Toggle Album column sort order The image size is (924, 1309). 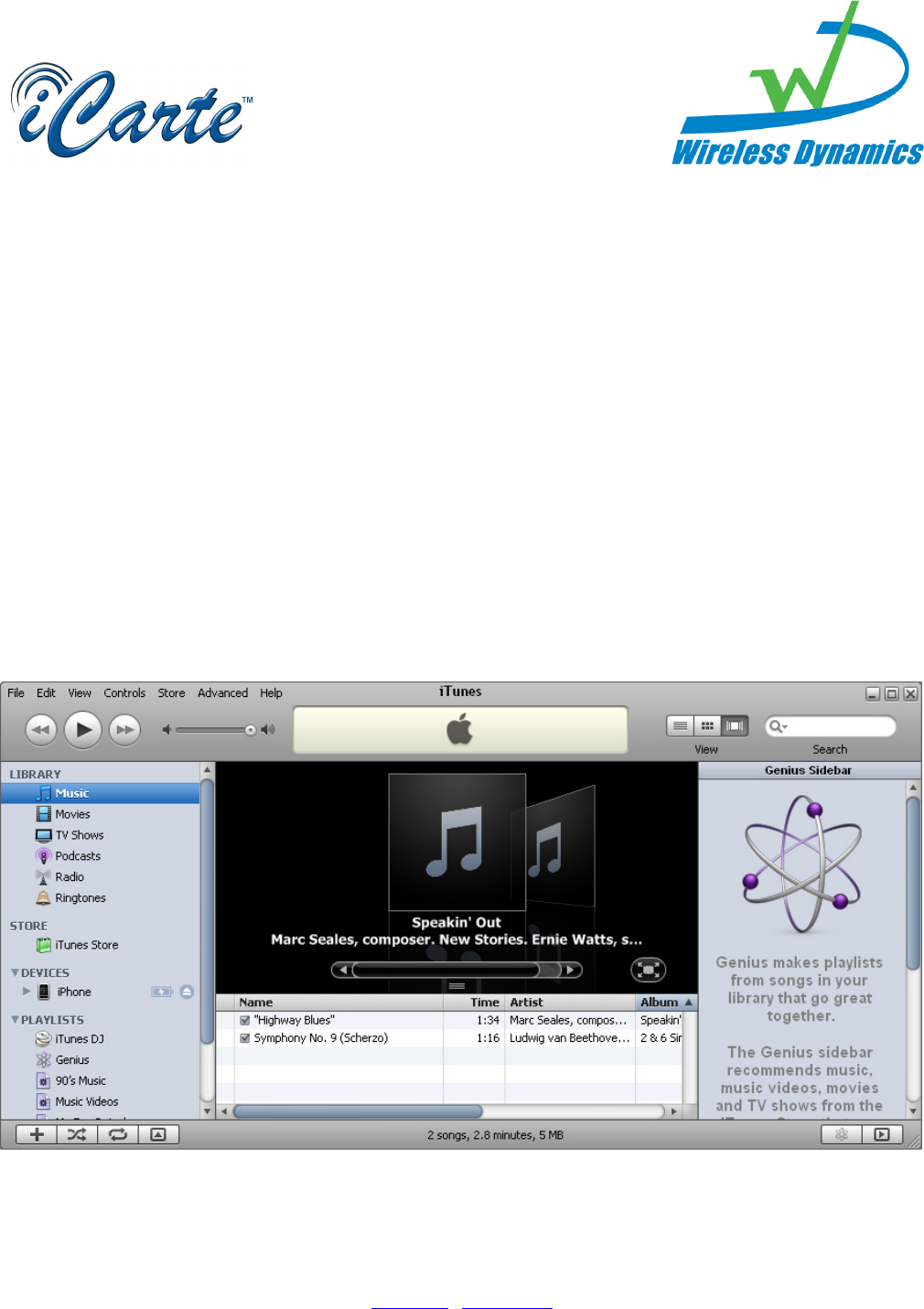pyautogui.click(x=666, y=1003)
